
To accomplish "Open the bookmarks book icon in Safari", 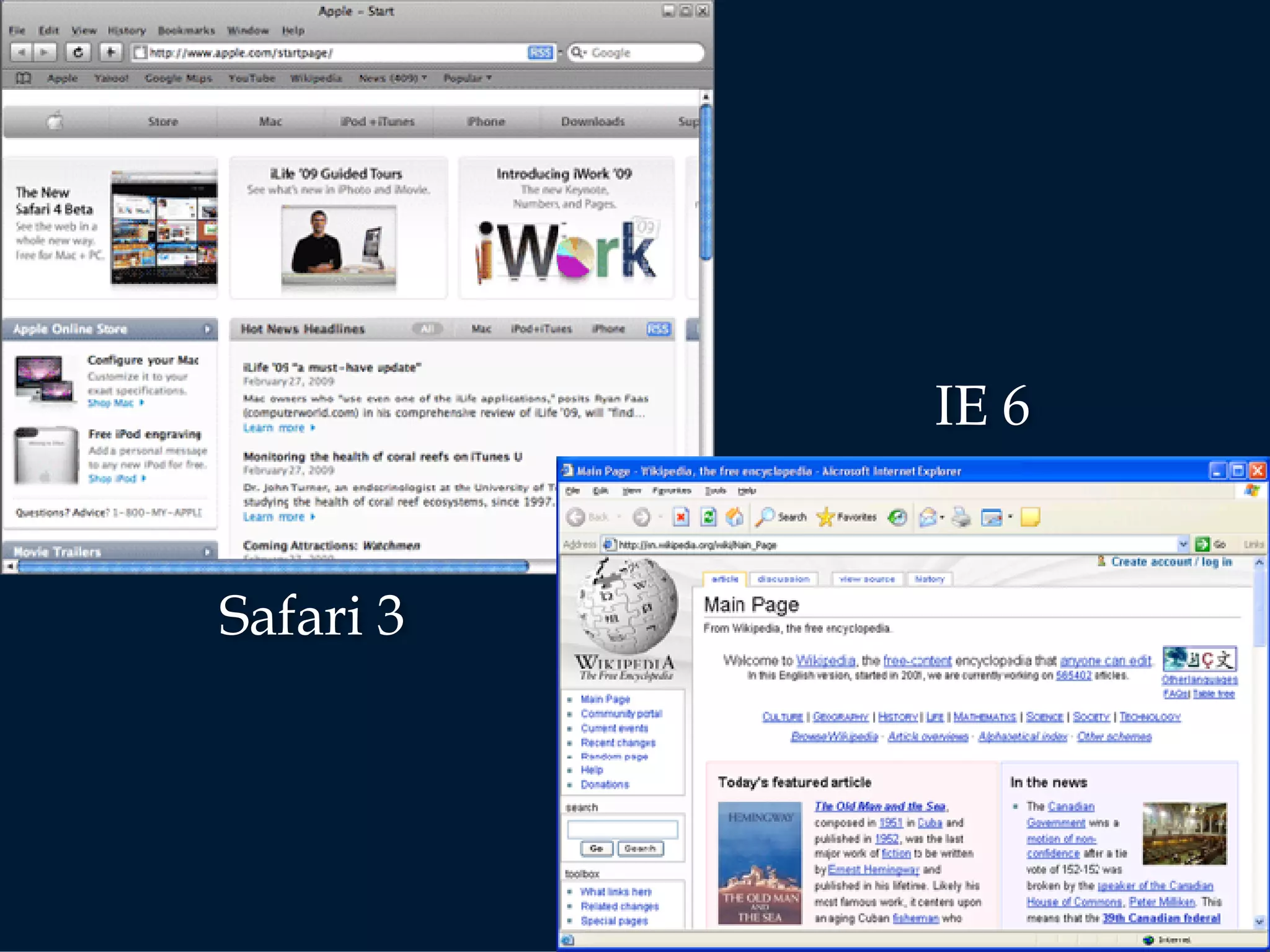I will click(x=24, y=78).
